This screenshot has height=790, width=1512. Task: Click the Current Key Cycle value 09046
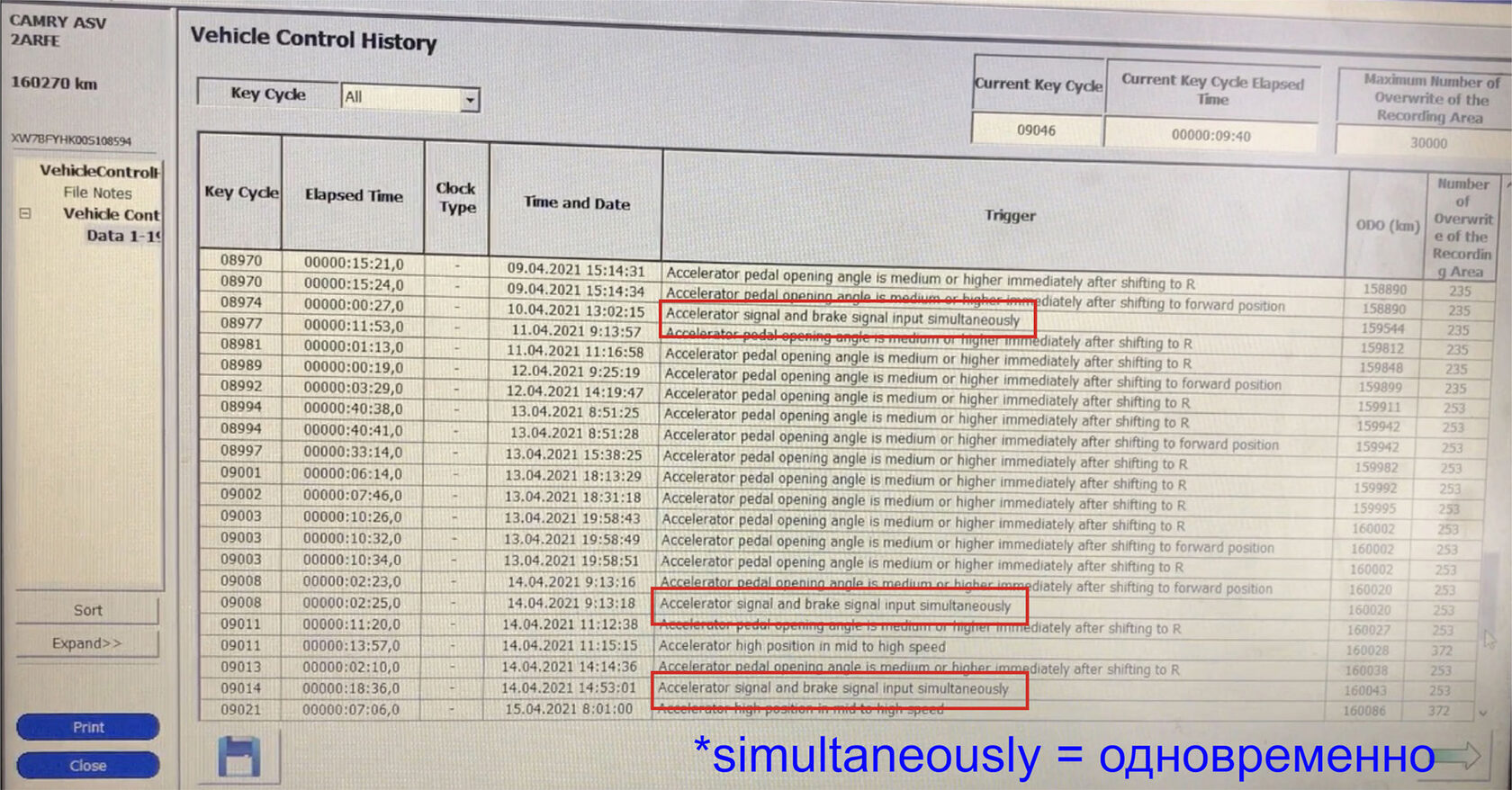click(1036, 130)
